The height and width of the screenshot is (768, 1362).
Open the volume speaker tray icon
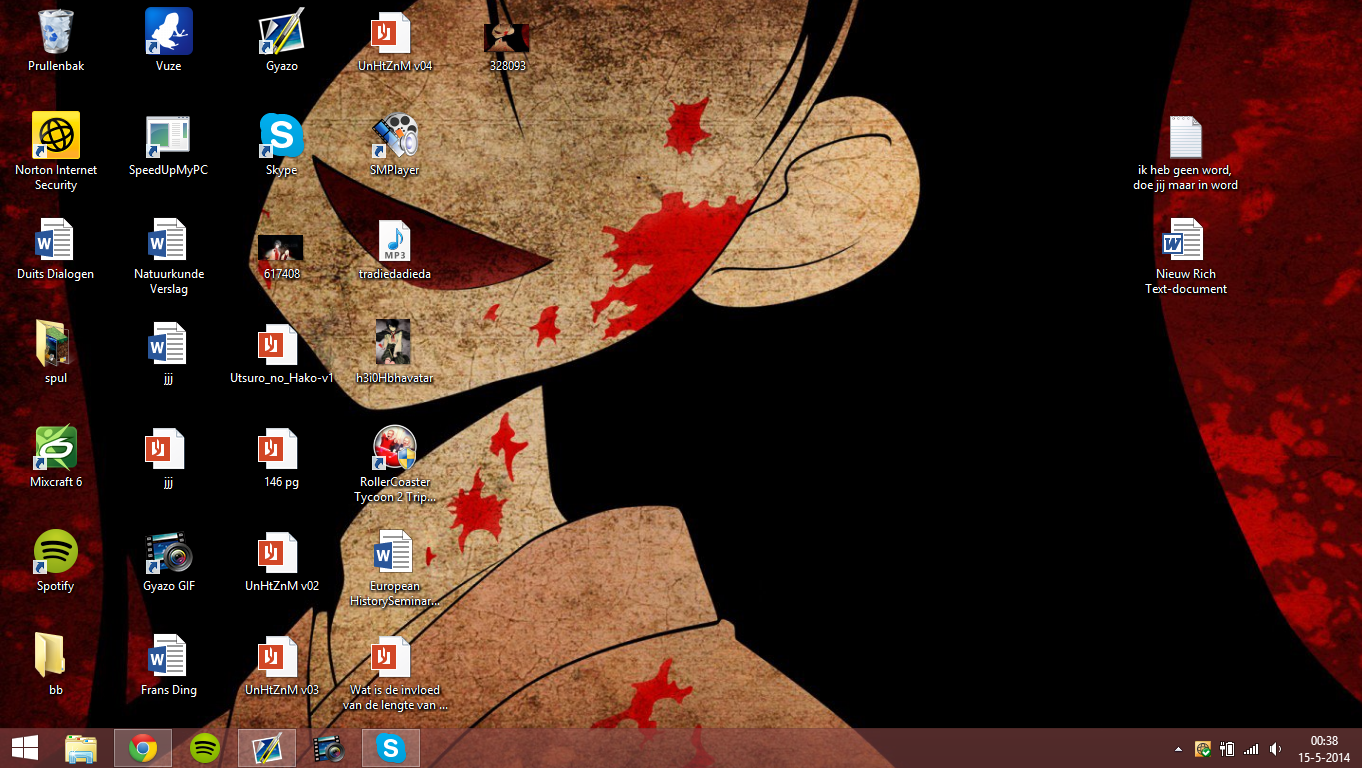[x=1275, y=749]
